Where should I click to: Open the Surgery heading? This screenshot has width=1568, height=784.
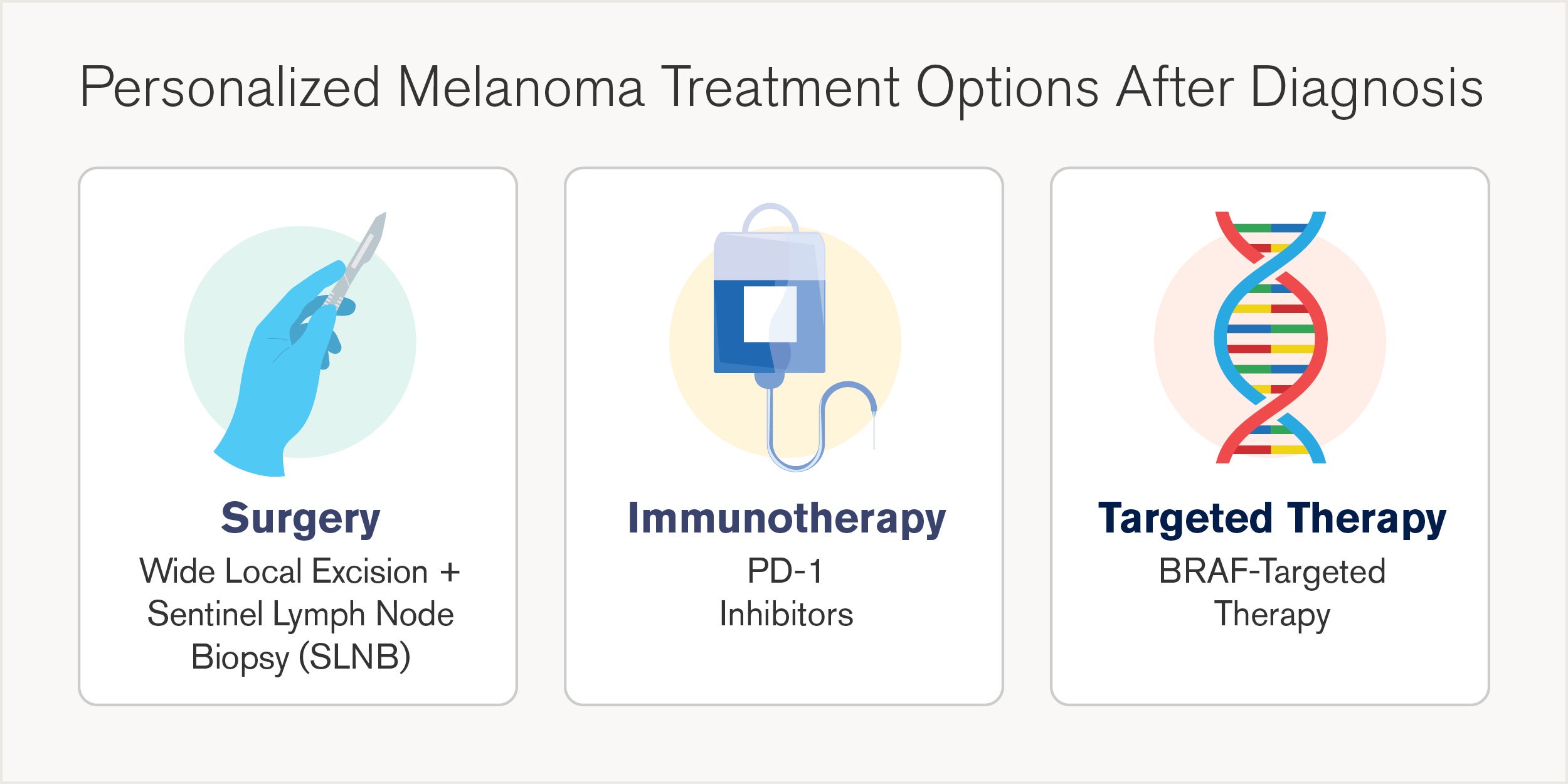click(300, 519)
